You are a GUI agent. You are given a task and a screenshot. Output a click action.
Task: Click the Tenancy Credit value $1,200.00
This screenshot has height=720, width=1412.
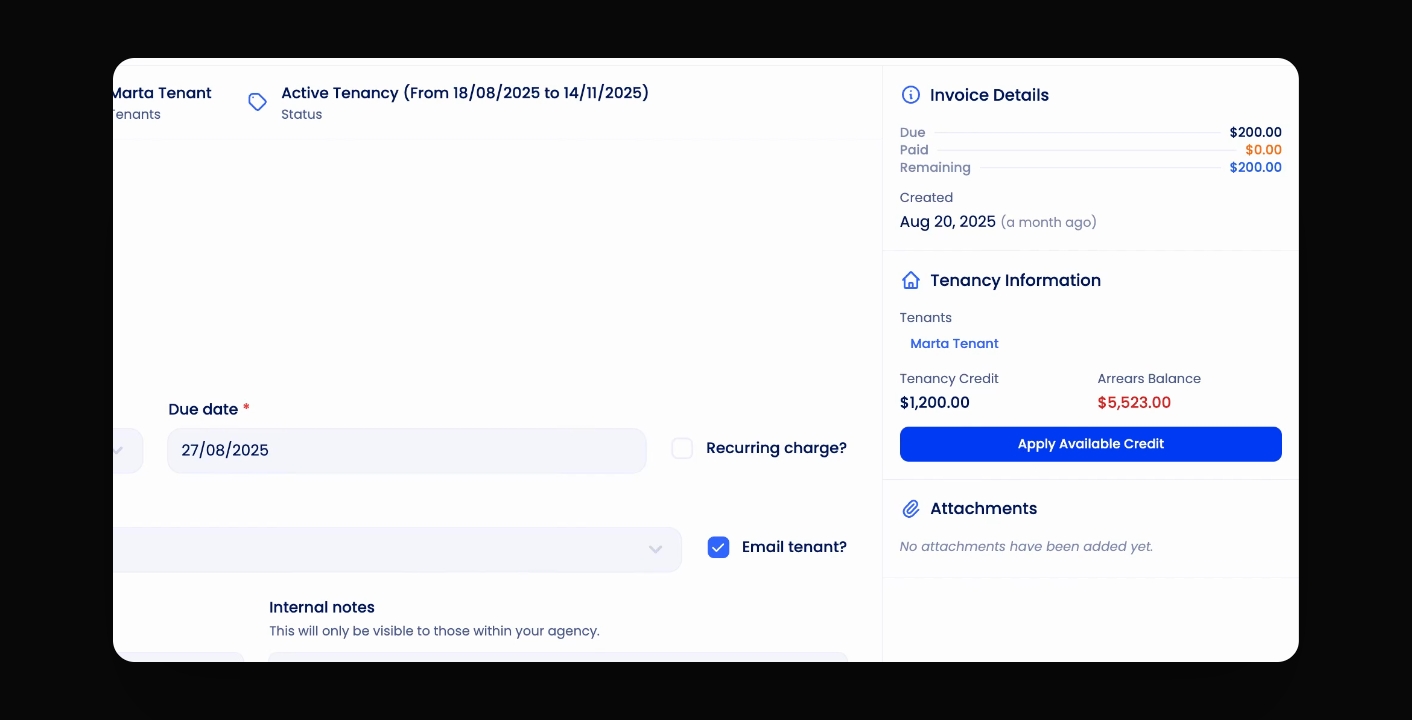[x=934, y=403]
